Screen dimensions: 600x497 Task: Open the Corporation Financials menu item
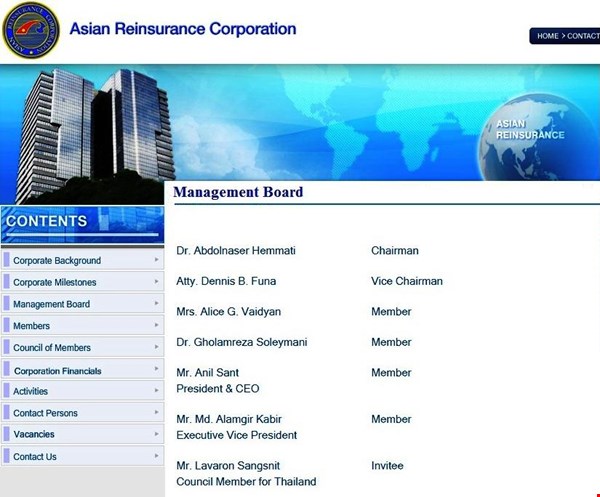click(83, 369)
